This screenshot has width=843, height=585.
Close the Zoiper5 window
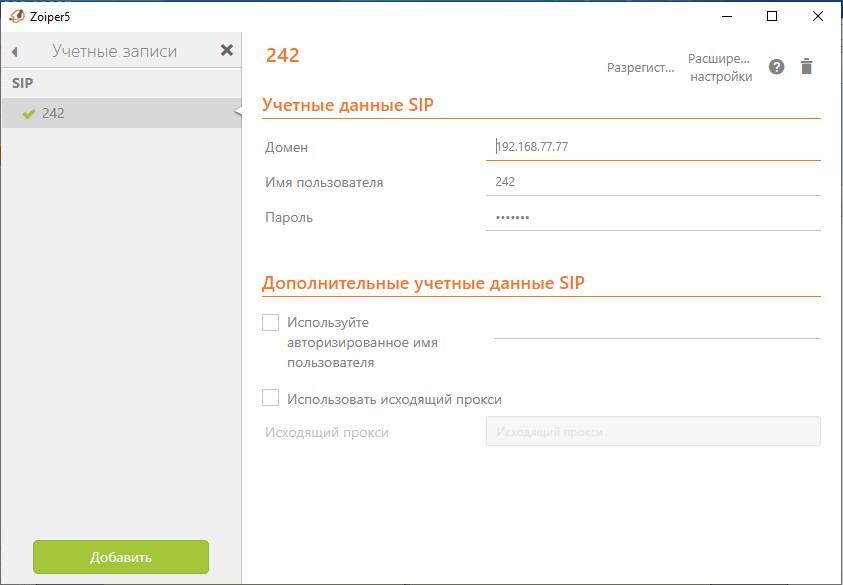(x=818, y=17)
